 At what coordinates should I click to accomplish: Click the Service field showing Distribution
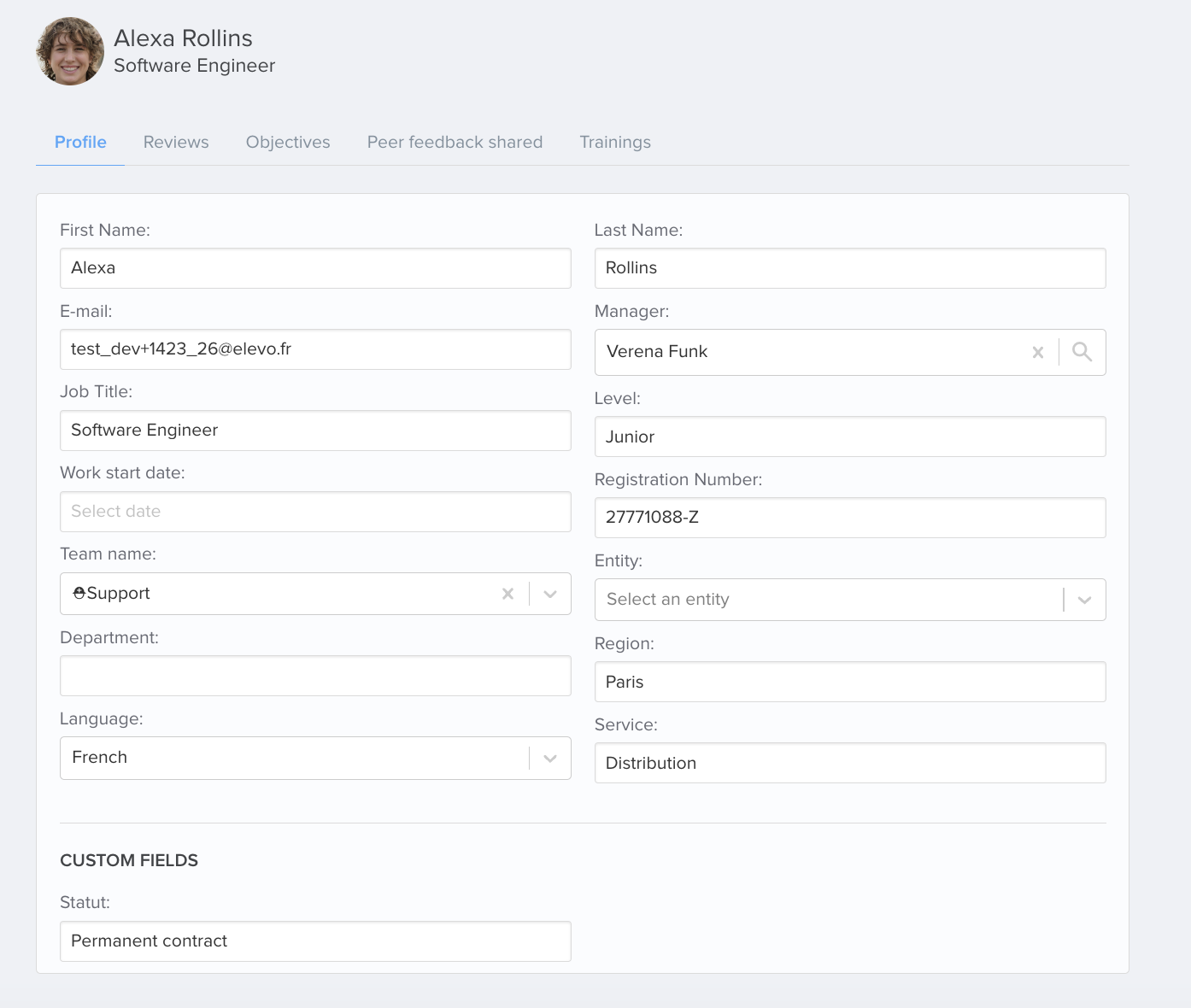pos(850,763)
